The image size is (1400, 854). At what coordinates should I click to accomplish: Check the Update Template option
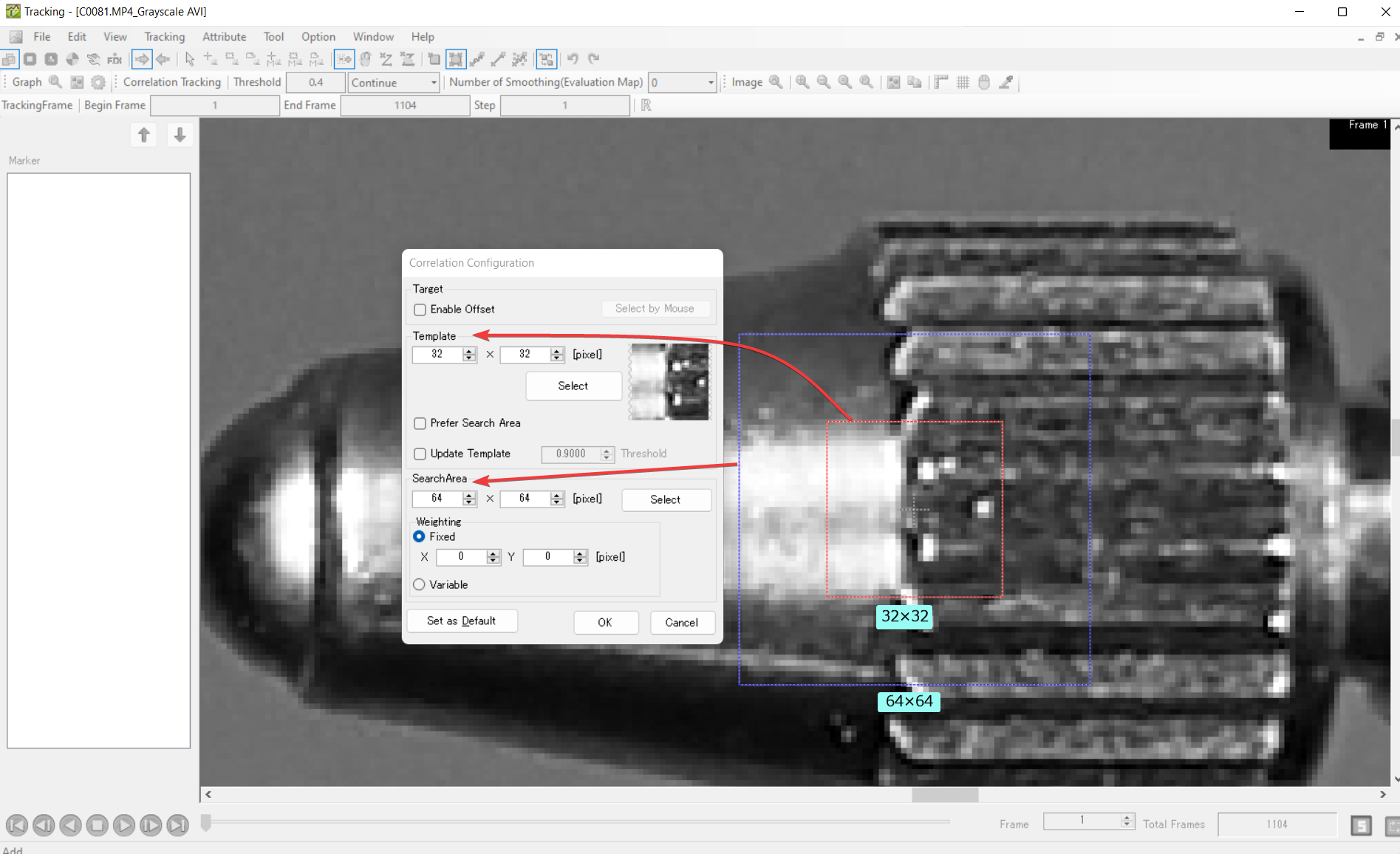(420, 454)
